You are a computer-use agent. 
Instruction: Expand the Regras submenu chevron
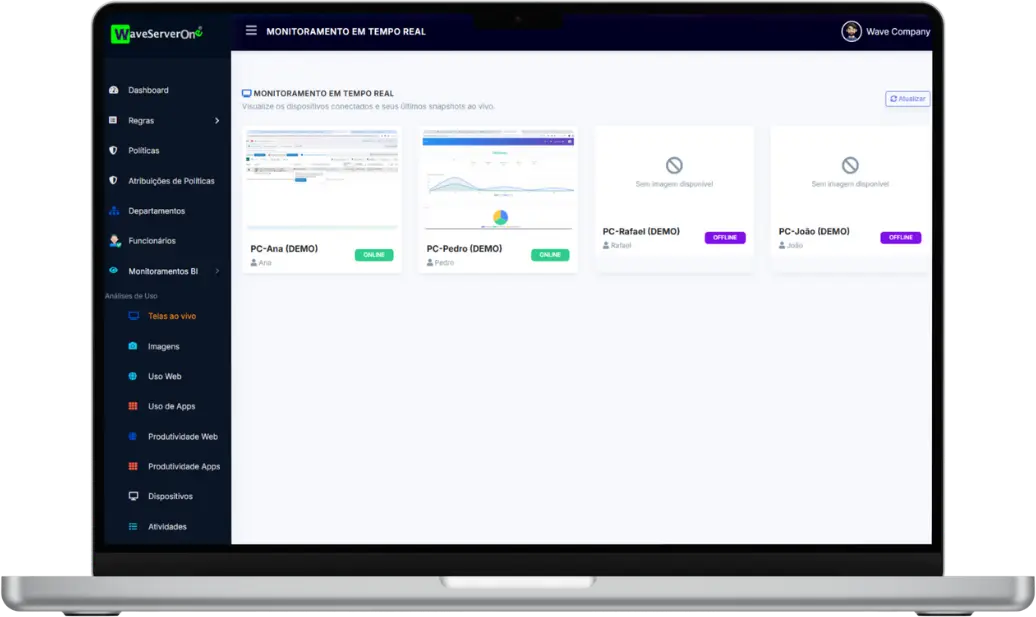coord(217,121)
